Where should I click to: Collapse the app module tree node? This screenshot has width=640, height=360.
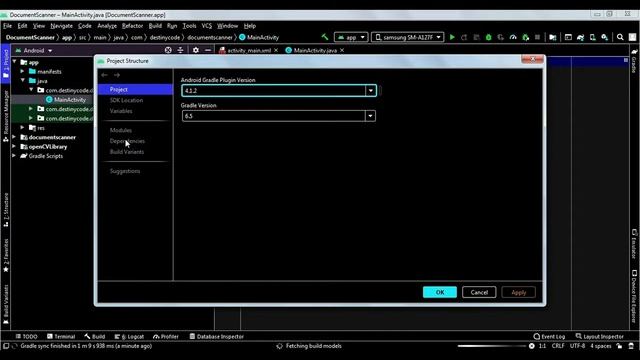pos(15,62)
